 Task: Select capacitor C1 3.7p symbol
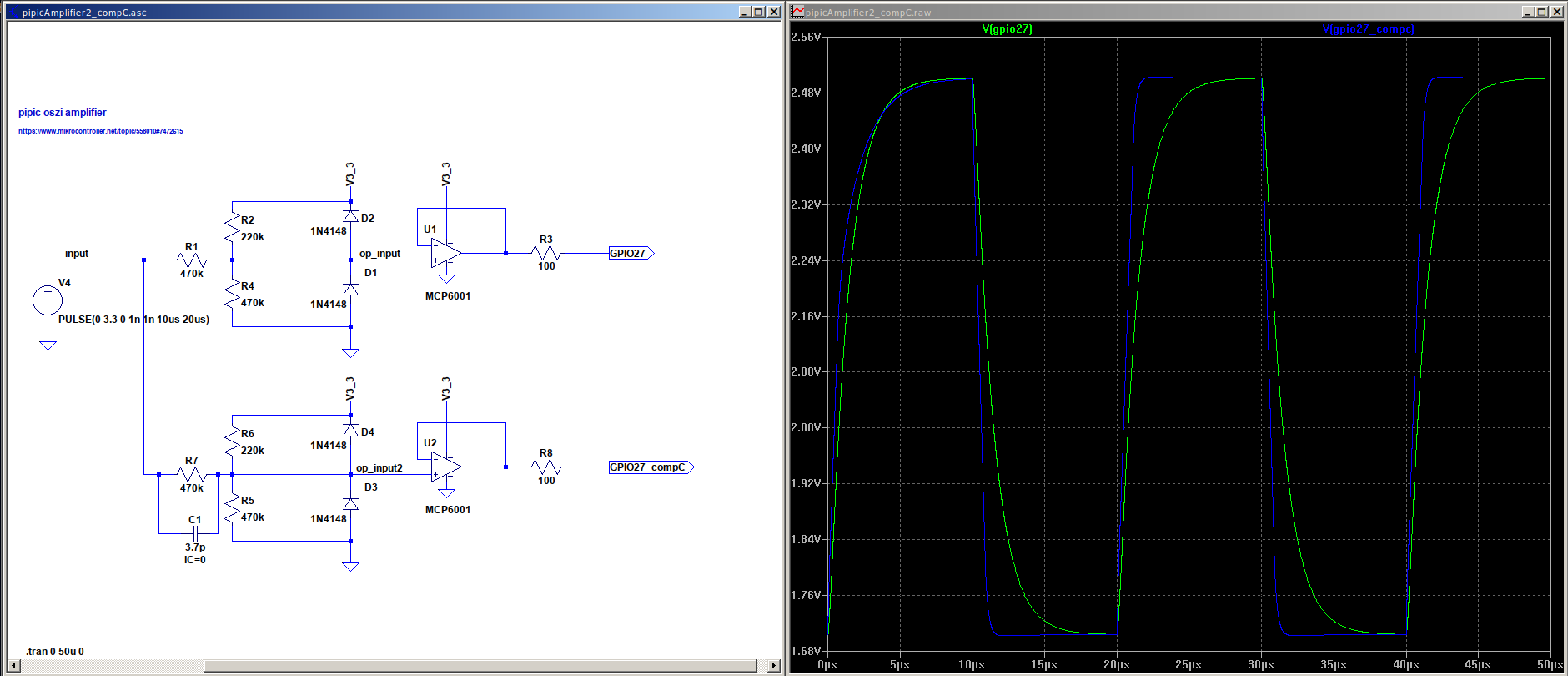tap(194, 533)
